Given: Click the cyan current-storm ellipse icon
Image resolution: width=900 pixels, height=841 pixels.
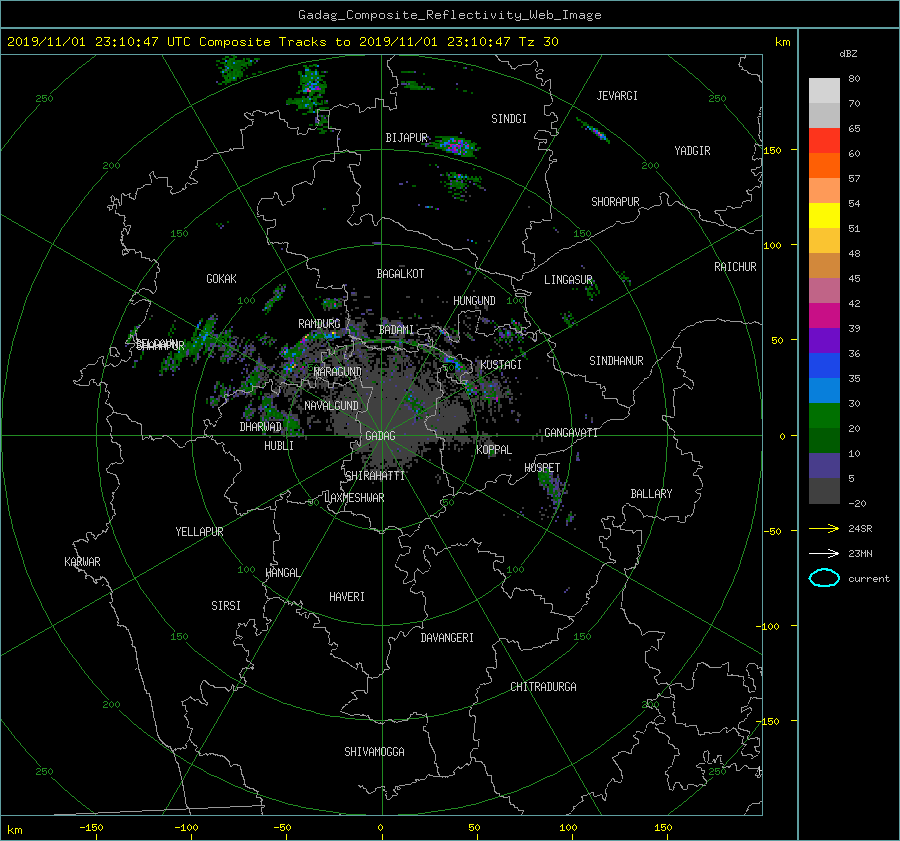Looking at the screenshot, I should tap(824, 578).
